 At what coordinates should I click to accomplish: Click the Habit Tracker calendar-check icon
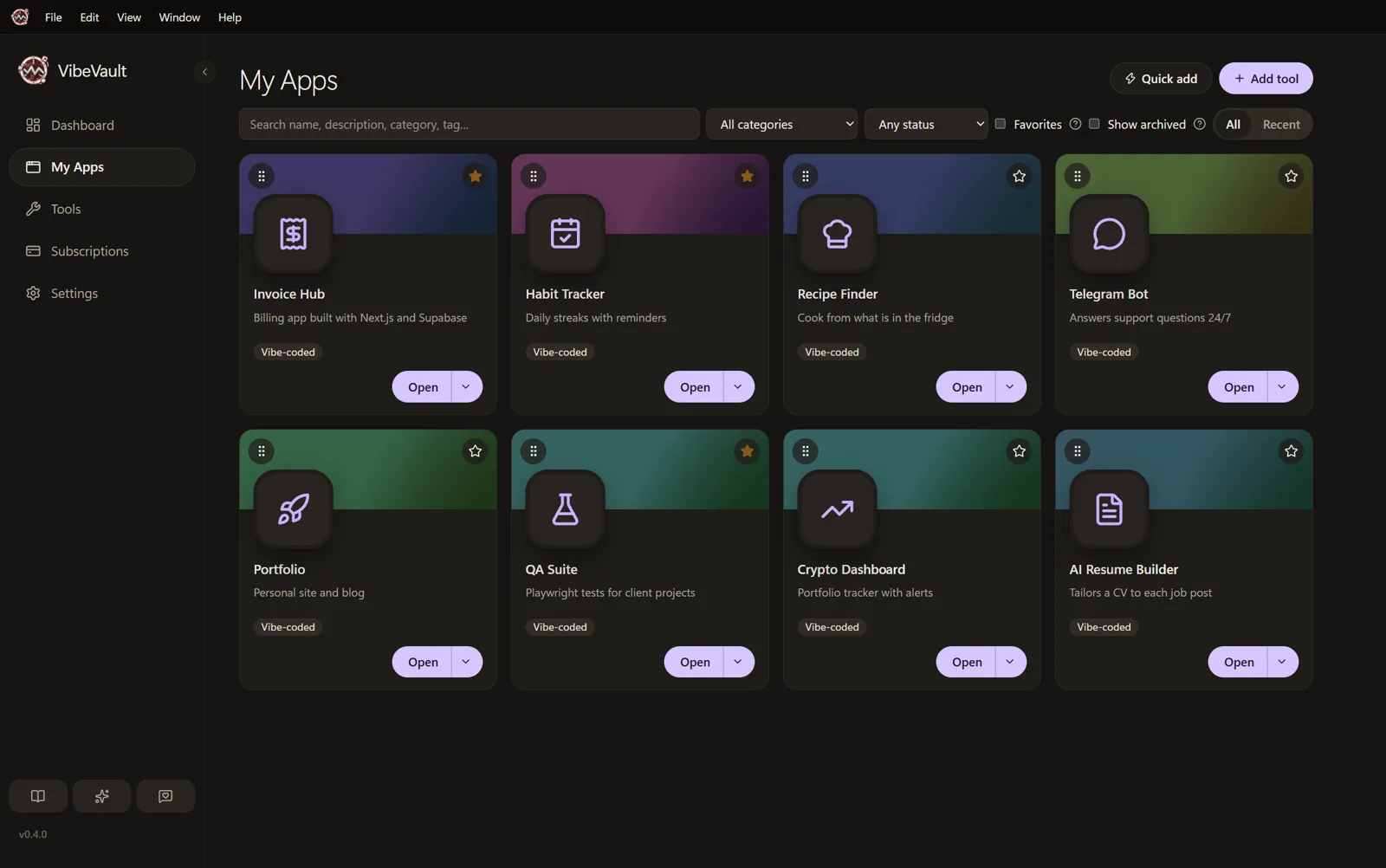(x=565, y=234)
